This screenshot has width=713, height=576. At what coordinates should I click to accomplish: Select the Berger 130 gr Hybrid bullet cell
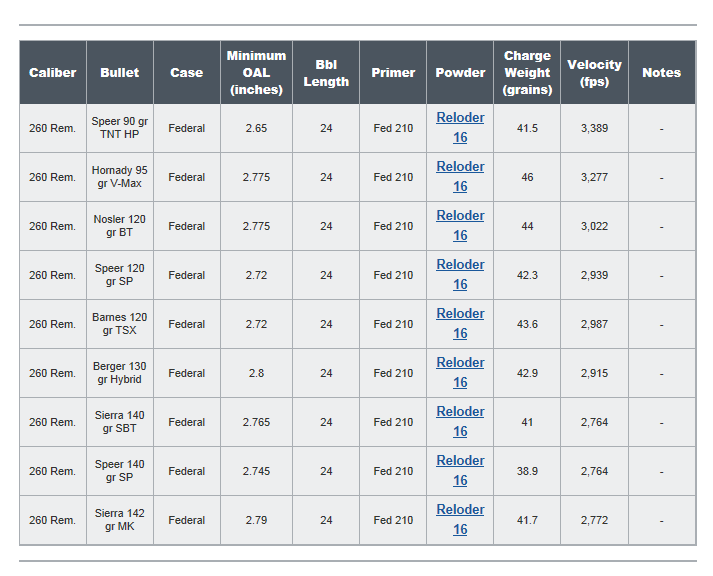click(120, 373)
